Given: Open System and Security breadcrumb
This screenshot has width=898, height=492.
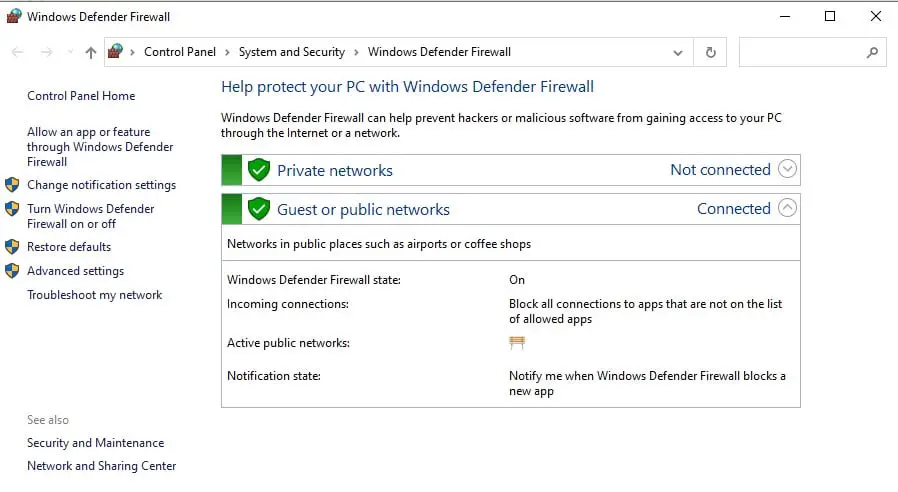Looking at the screenshot, I should point(292,52).
